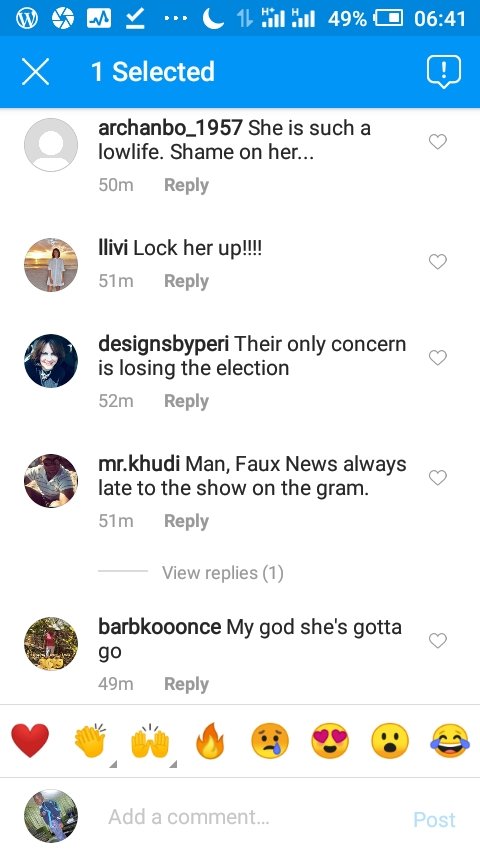Image resolution: width=480 pixels, height=854 pixels.
Task: Insert the fire emoji
Action: (210, 741)
